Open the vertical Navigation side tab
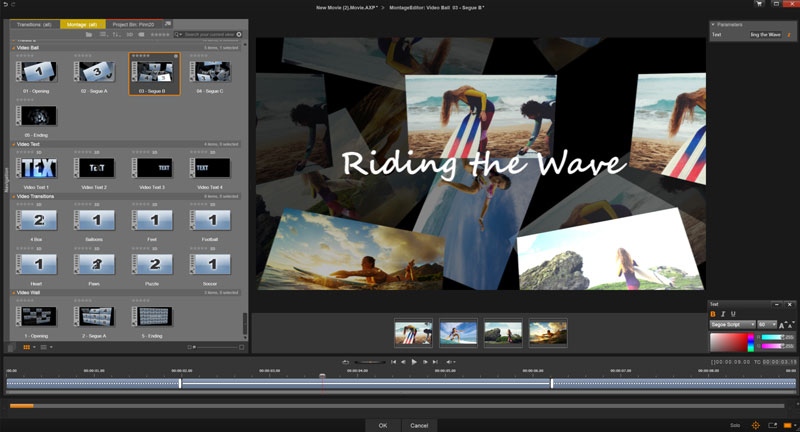800x432 pixels. click(x=7, y=180)
